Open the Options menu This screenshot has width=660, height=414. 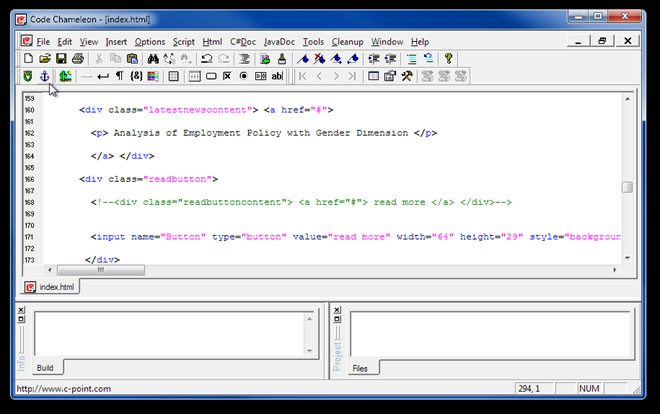(150, 42)
